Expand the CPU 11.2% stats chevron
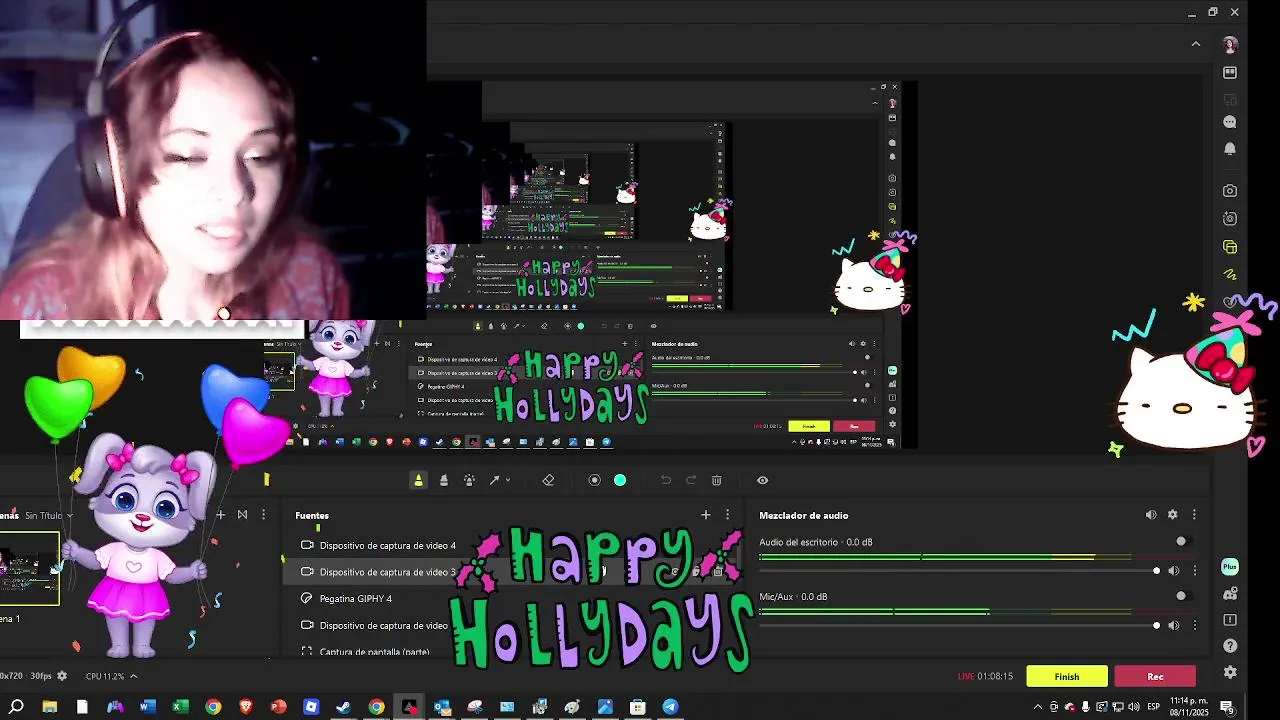The width and height of the screenshot is (1280, 720). click(x=133, y=676)
